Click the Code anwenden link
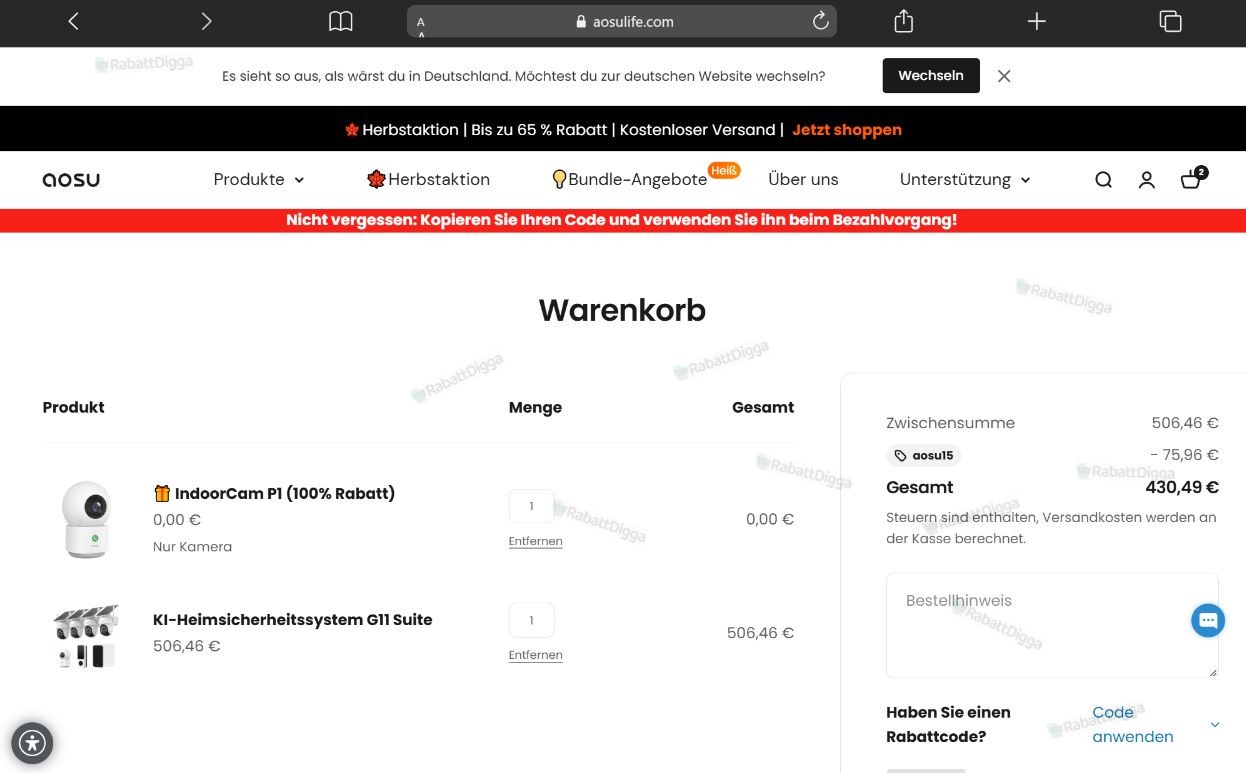Viewport: 1246px width, 773px height. [1132, 725]
